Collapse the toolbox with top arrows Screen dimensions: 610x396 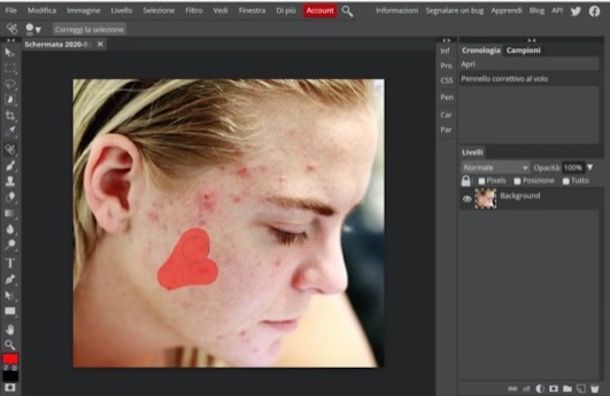(11, 40)
